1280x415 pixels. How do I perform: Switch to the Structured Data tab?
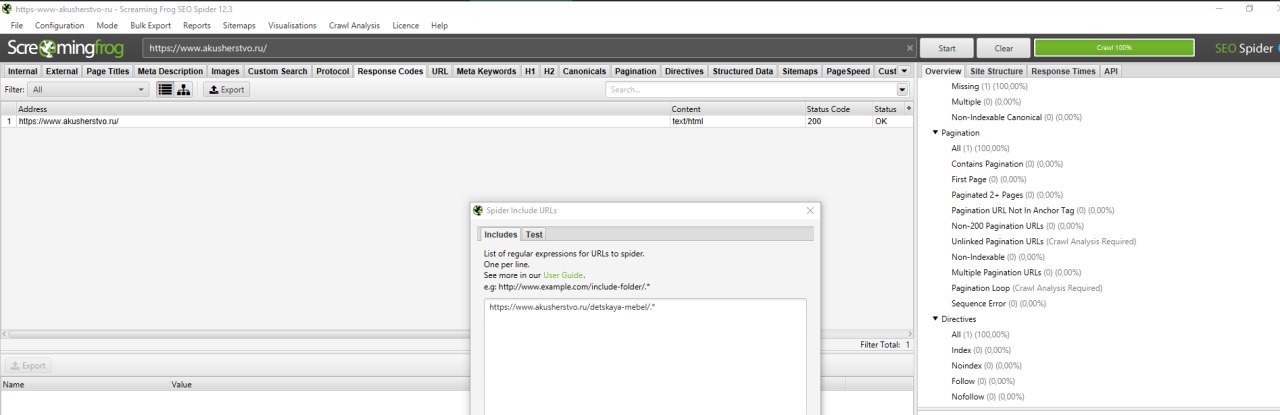click(x=743, y=71)
